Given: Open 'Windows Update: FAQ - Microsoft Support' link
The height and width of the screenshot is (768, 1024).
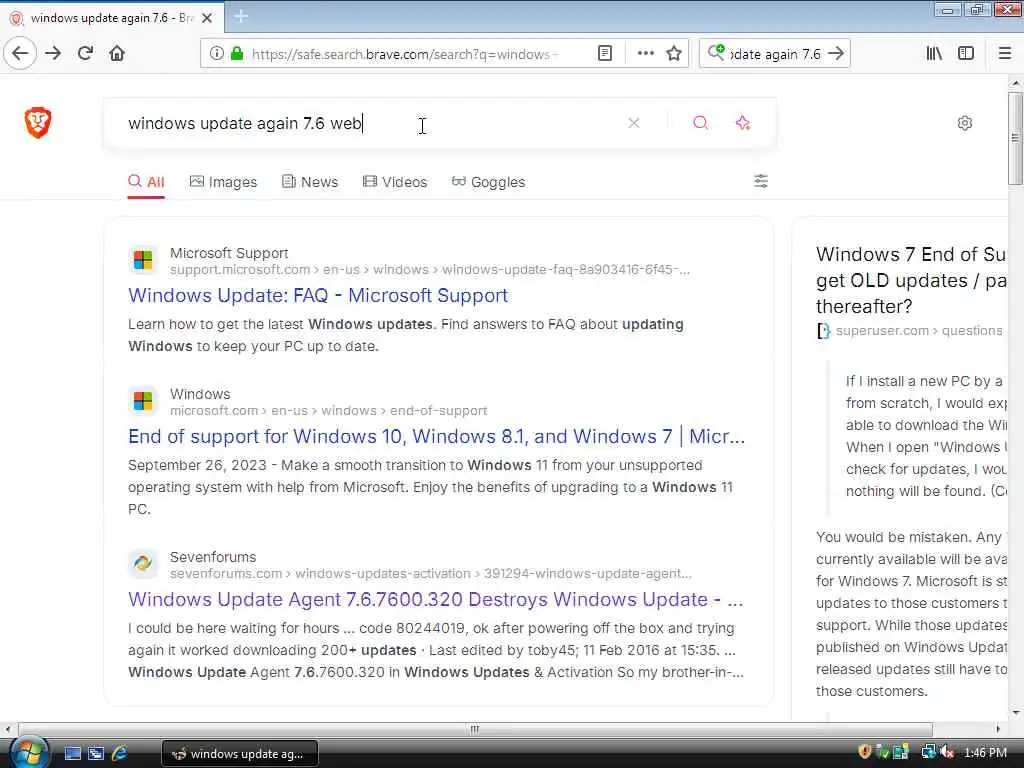Looking at the screenshot, I should (x=318, y=295).
